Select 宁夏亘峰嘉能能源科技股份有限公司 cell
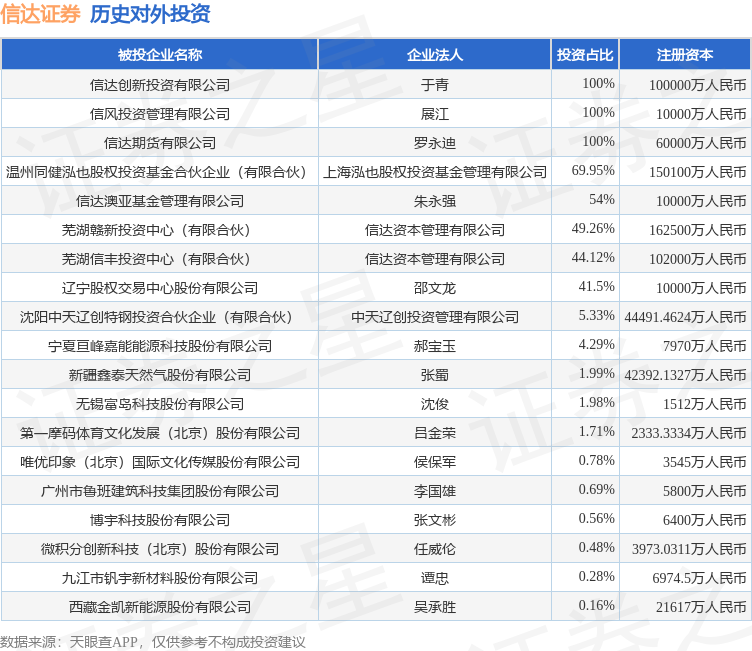This screenshot has height=651, width=752. pos(160,346)
